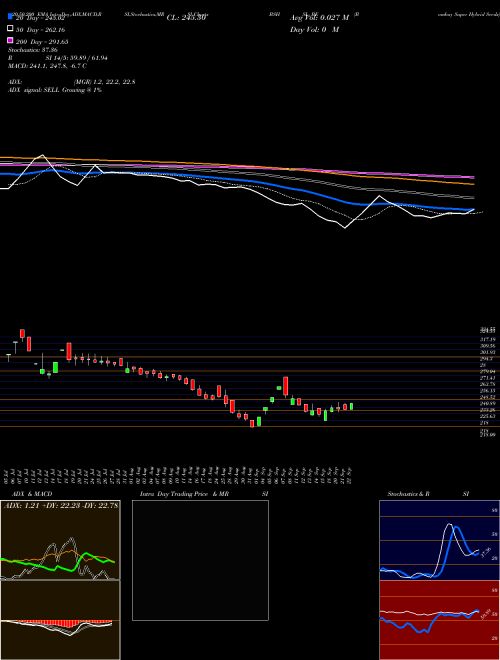
Task: Open the MACD histogram mini chart
Action: [x=60, y=620]
